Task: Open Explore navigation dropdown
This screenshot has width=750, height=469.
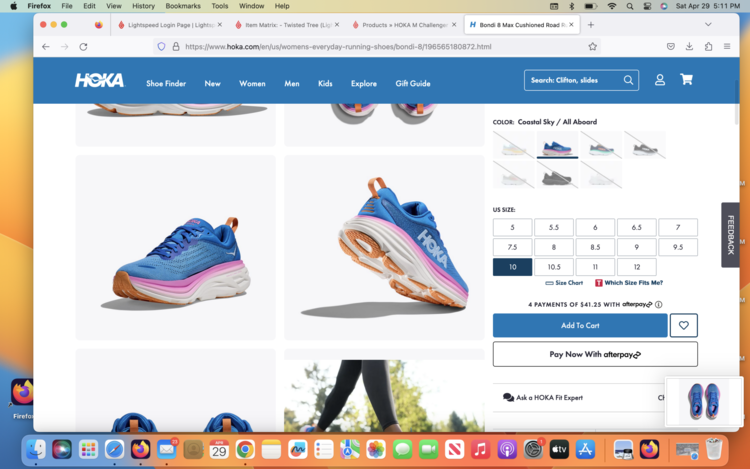Action: tap(364, 83)
